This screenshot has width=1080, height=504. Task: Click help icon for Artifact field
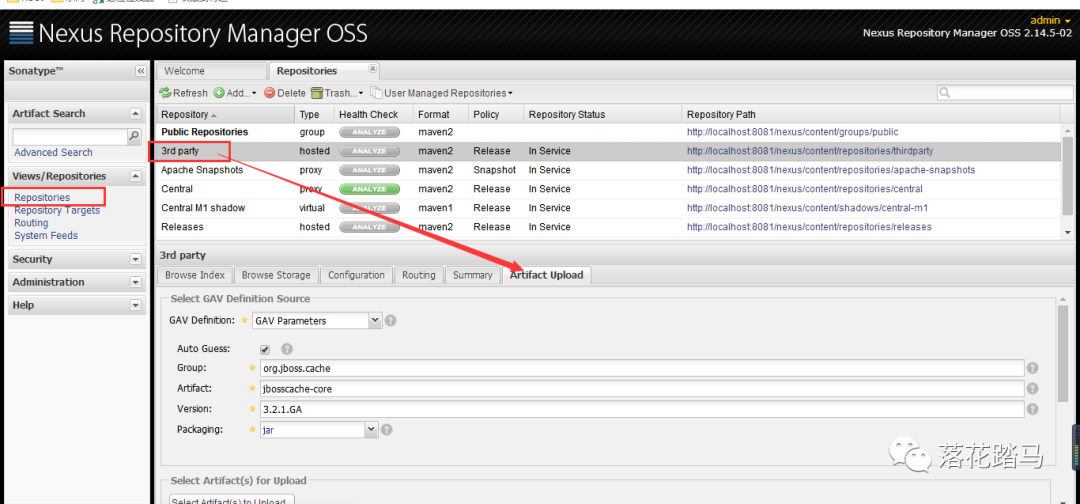point(1032,389)
